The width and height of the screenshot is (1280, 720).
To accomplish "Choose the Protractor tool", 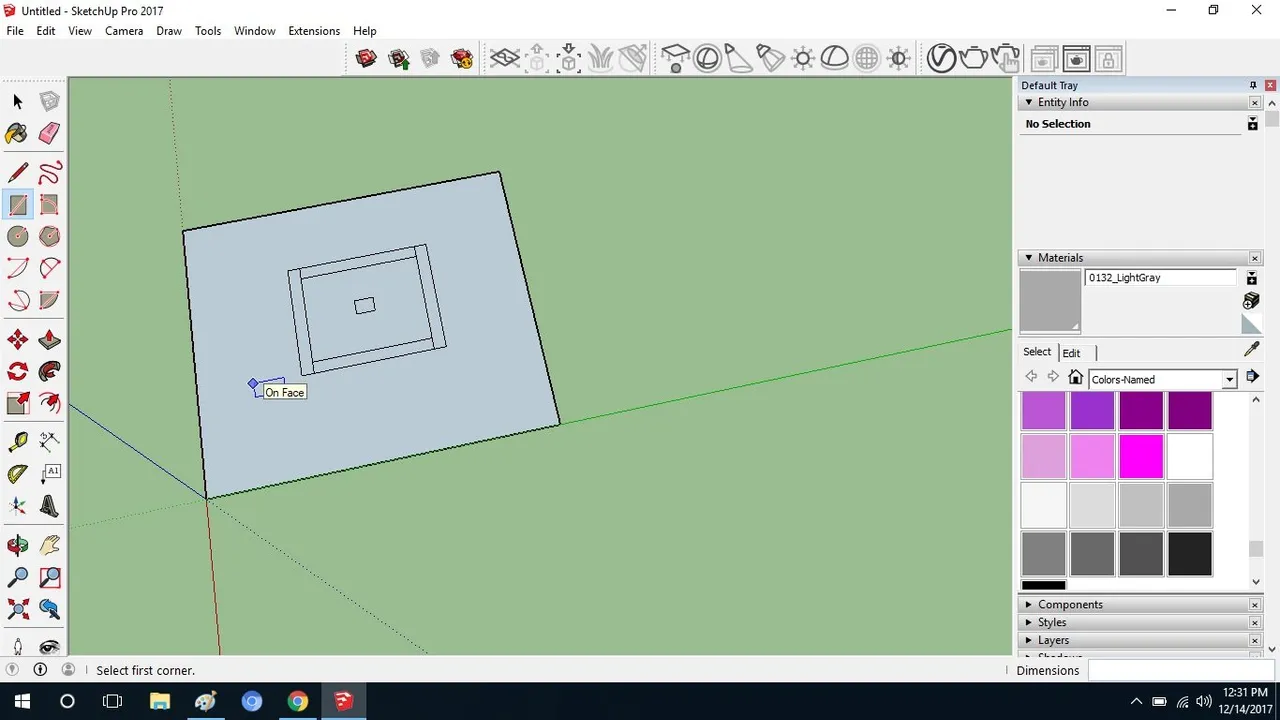I will coord(17,474).
